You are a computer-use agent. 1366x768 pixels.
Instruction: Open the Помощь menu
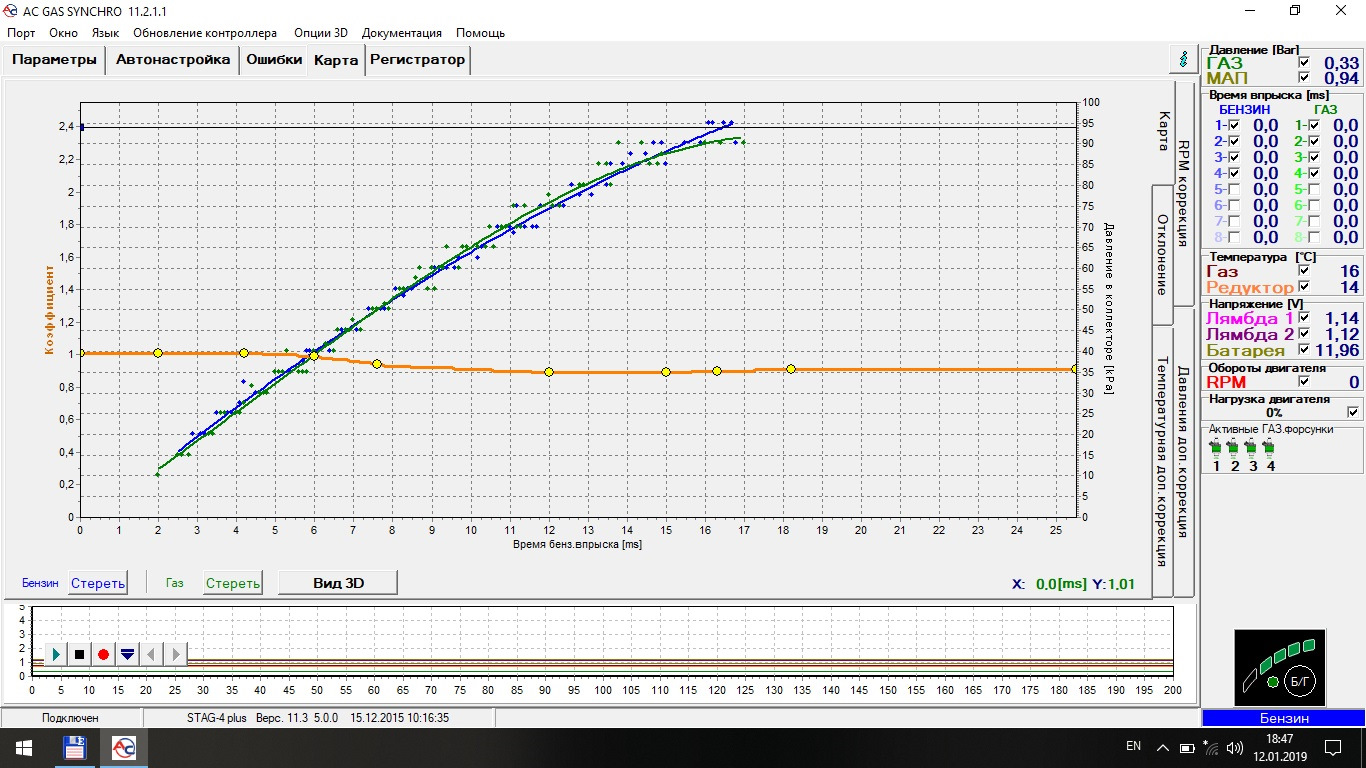coord(480,33)
